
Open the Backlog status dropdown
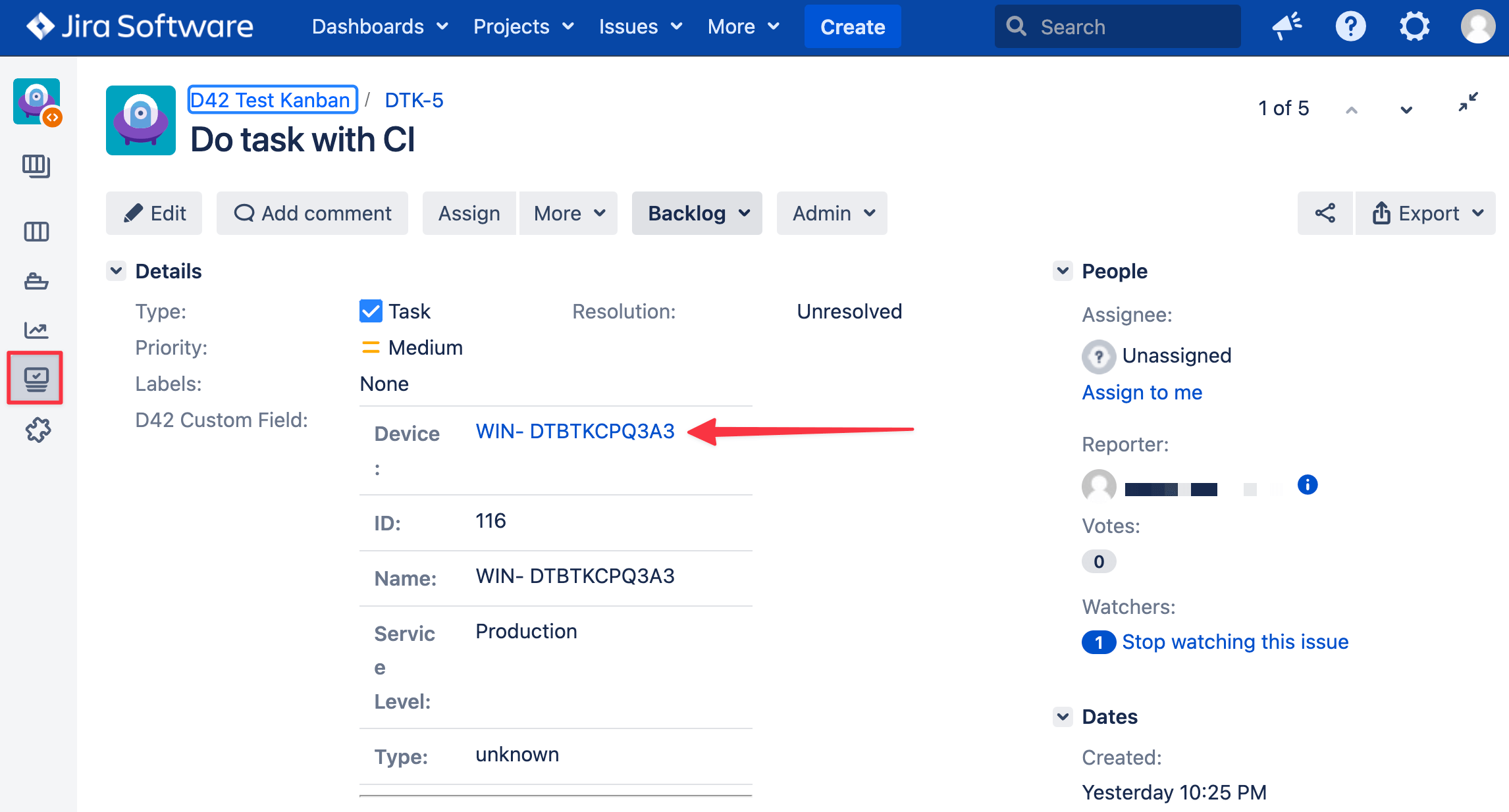[697, 213]
